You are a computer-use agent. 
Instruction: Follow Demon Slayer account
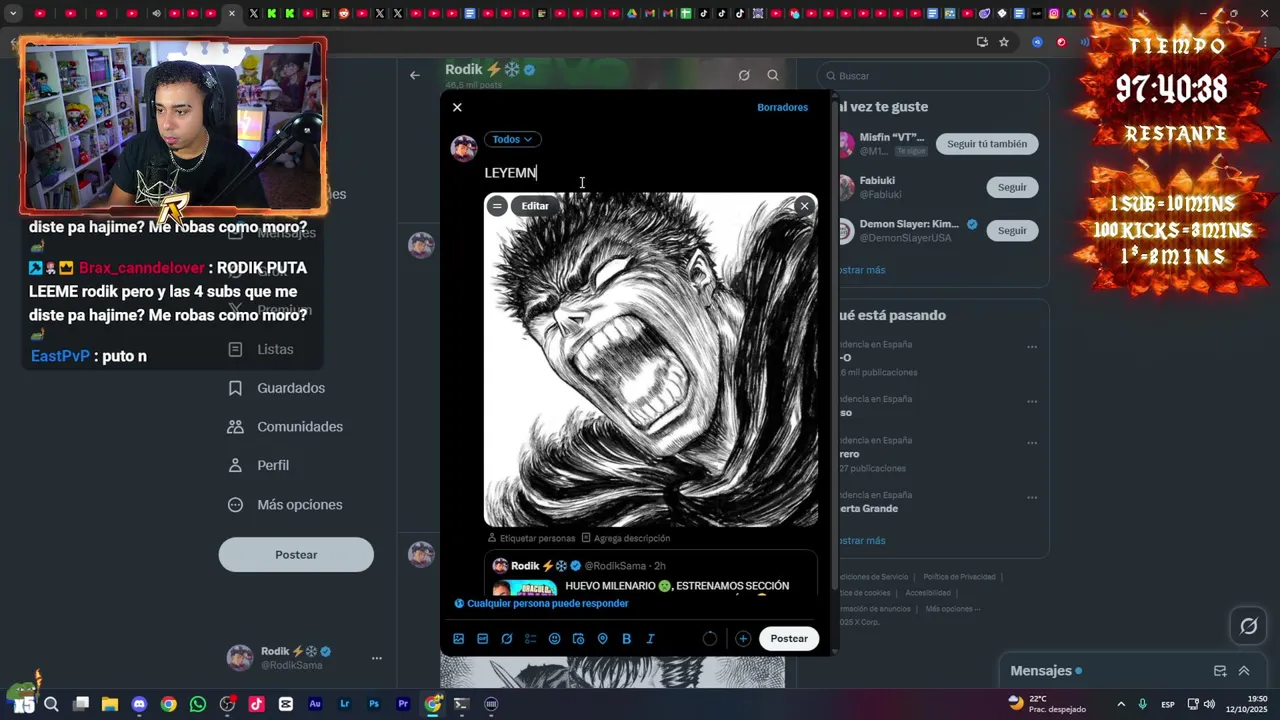pos(1012,230)
